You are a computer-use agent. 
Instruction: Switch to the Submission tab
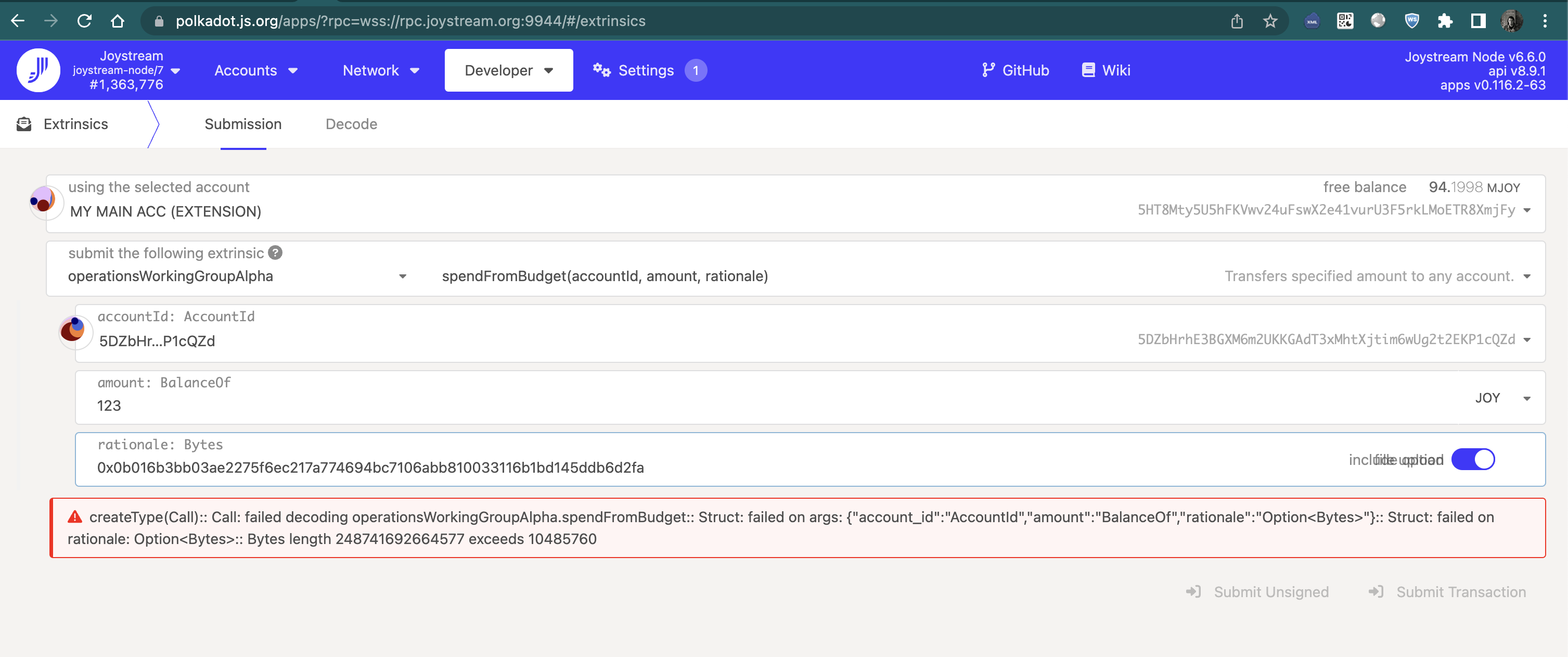tap(243, 123)
